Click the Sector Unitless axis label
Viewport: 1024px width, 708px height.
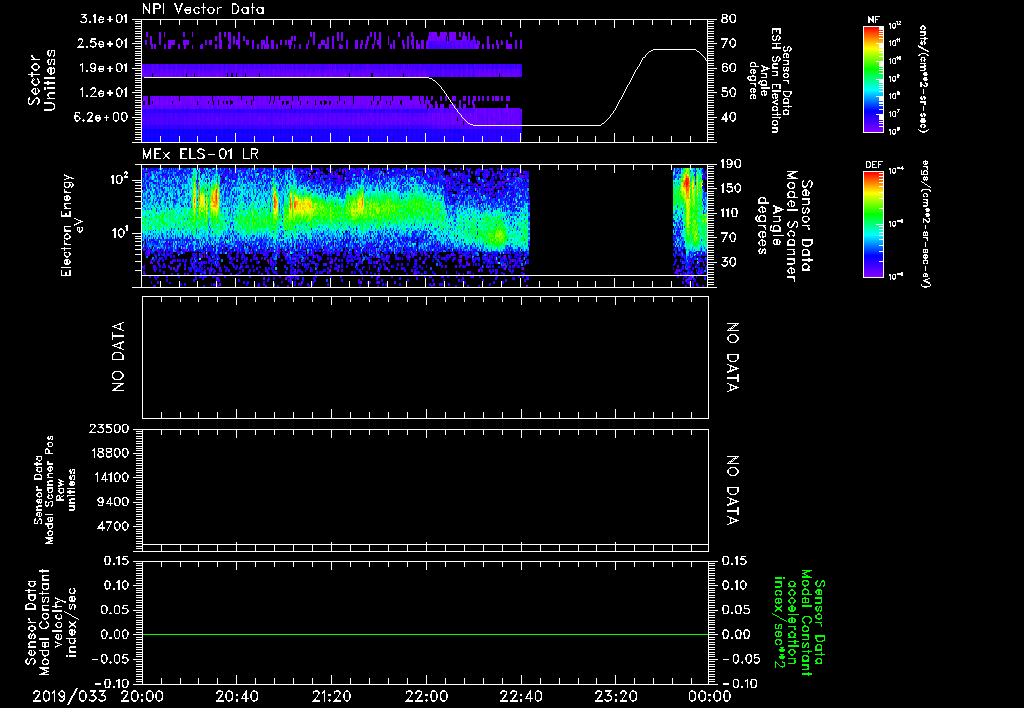(42, 80)
